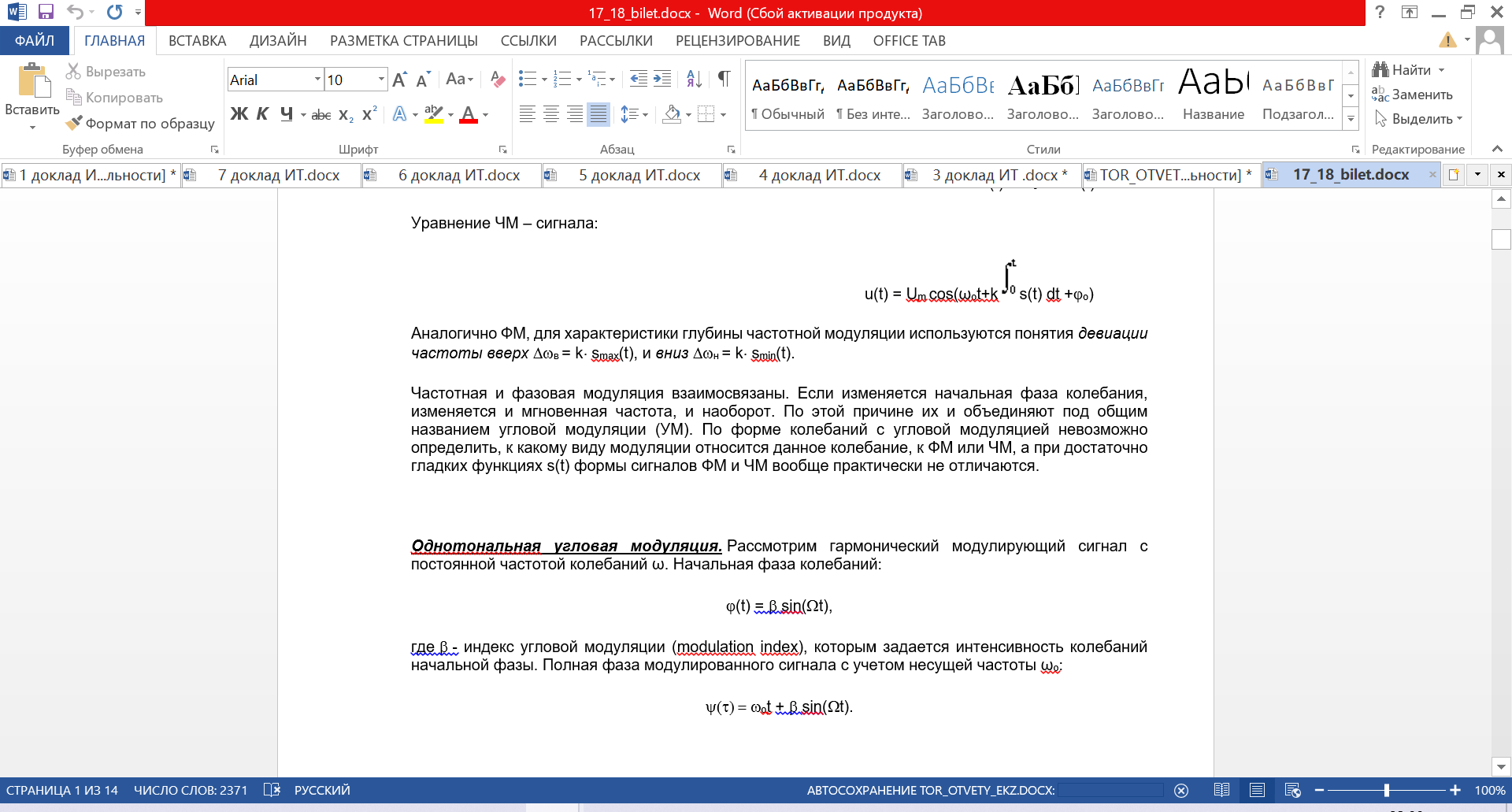The image size is (1512, 812).
Task: Activate Формат по образцу format painter
Action: (140, 124)
